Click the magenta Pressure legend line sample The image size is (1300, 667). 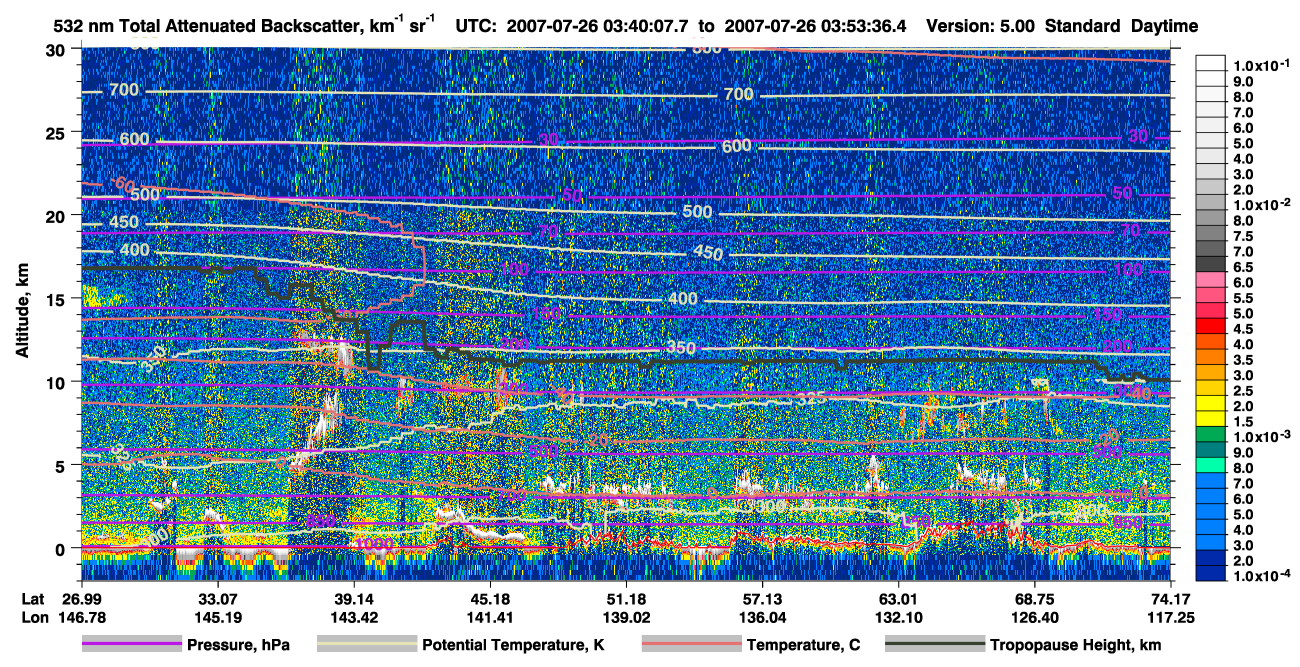pyautogui.click(x=131, y=645)
